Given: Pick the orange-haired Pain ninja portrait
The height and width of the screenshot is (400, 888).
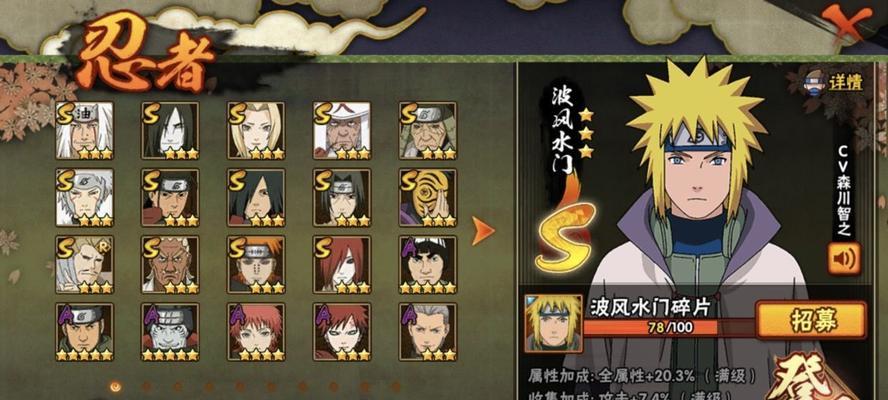Looking at the screenshot, I should click(256, 265).
